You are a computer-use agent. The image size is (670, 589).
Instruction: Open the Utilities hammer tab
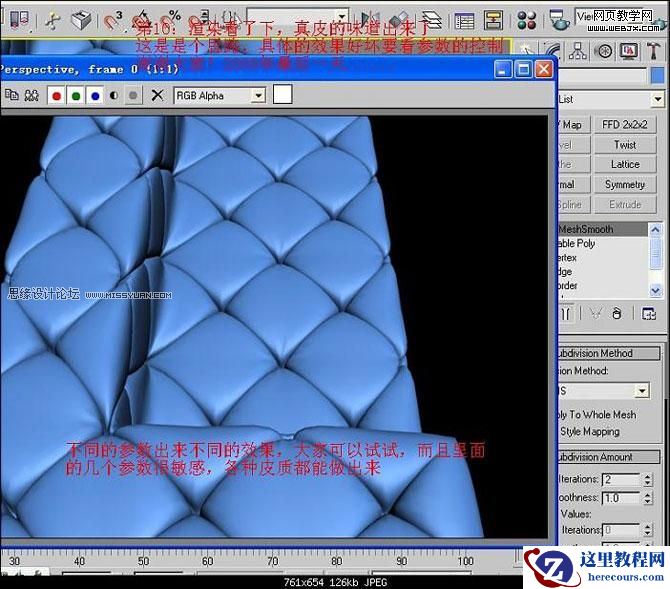pos(653,52)
